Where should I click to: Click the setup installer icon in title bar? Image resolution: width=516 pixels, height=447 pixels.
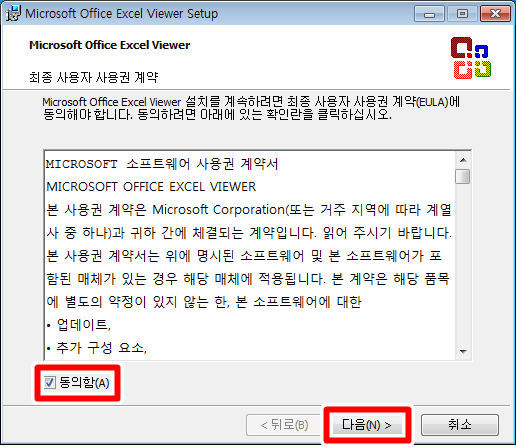(x=13, y=14)
